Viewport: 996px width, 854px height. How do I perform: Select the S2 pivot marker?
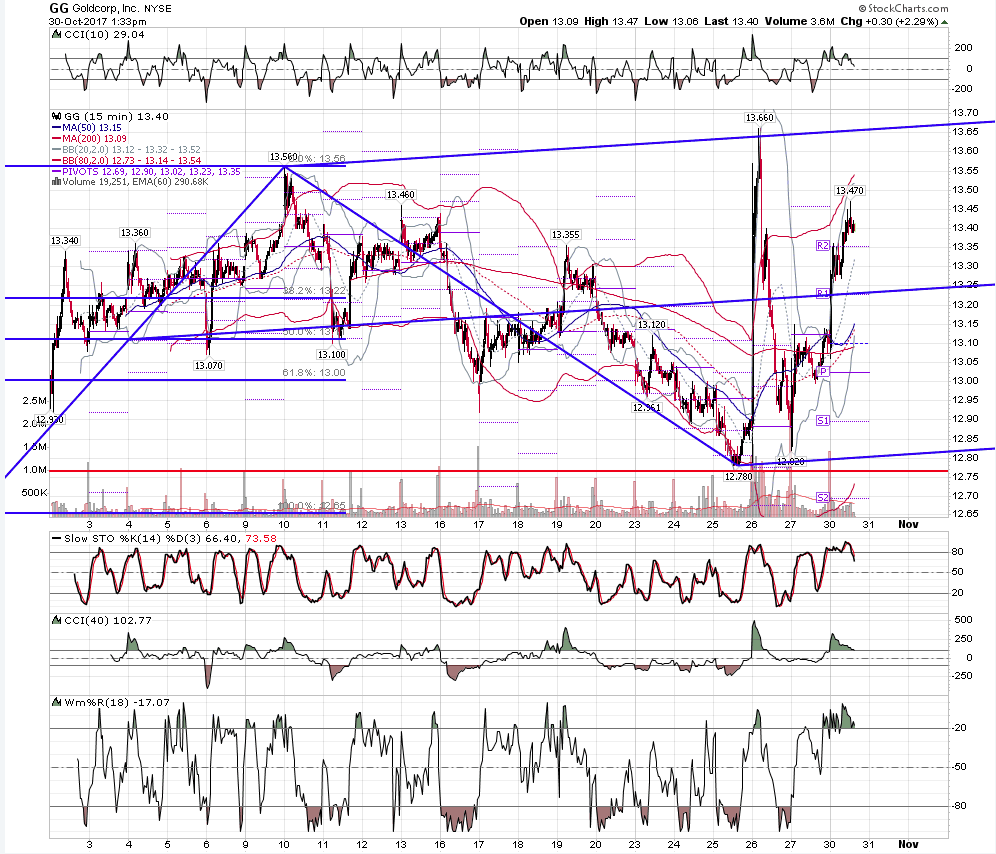point(823,497)
